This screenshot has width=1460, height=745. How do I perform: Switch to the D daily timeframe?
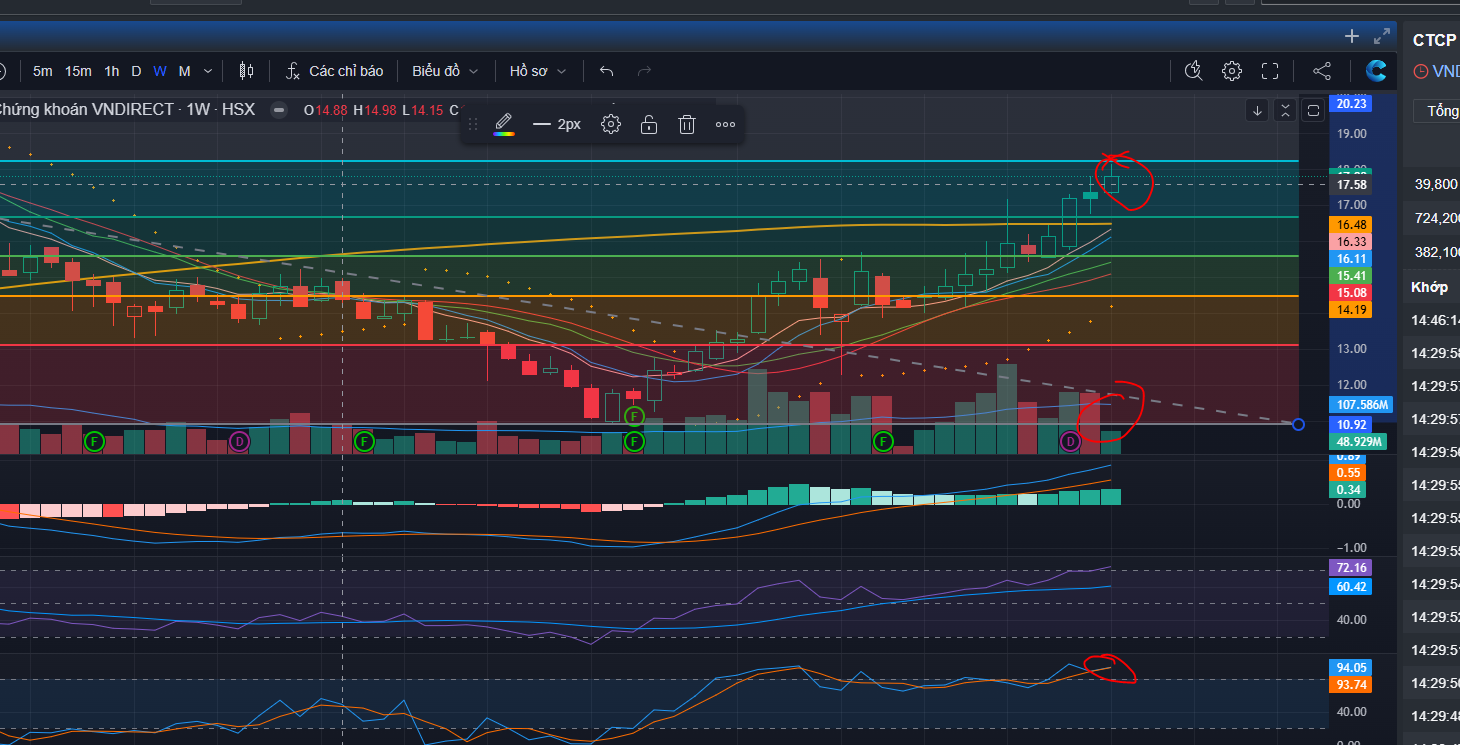136,71
